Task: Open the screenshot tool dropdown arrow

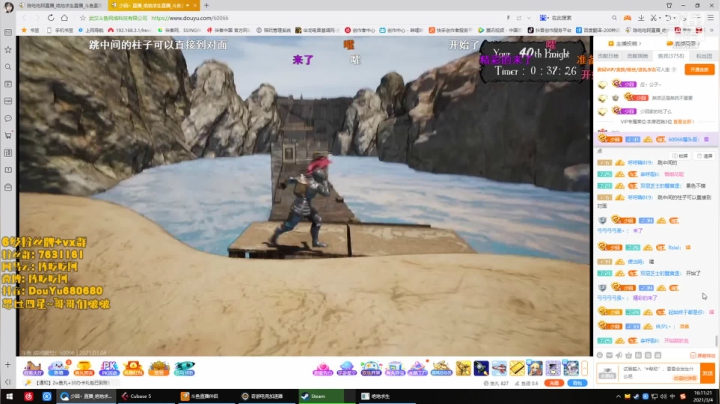Action: click(x=659, y=18)
